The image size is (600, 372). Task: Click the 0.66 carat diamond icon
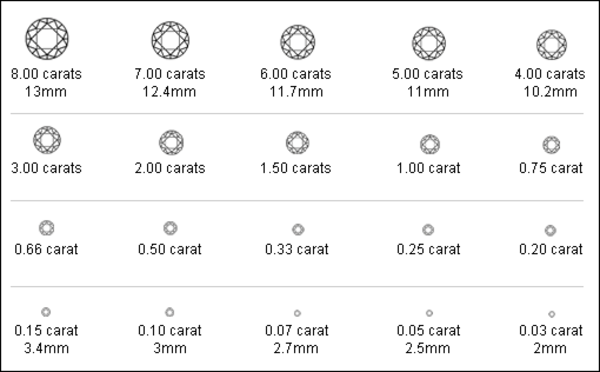[47, 228]
